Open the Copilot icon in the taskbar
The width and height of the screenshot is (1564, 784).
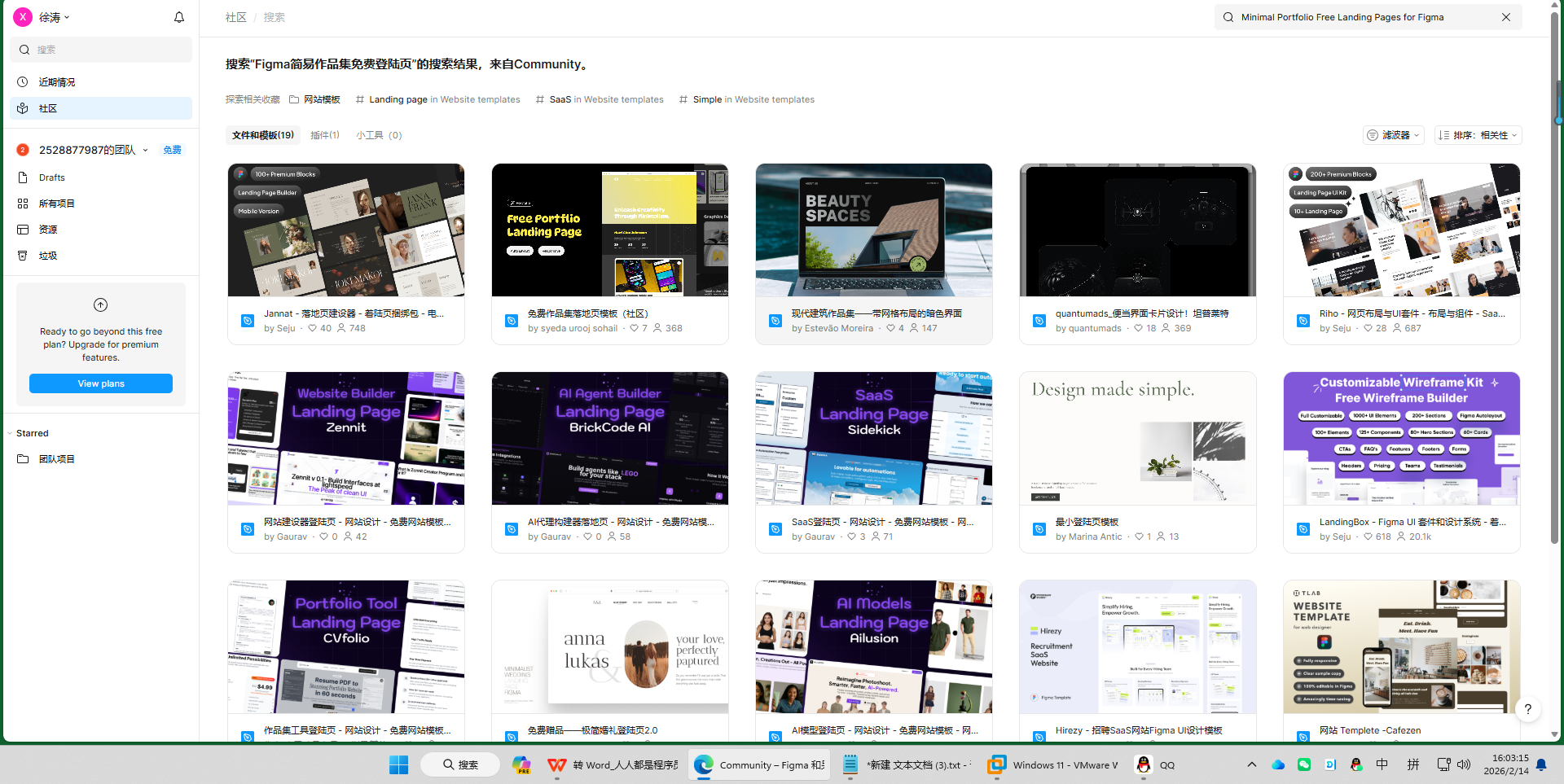521,764
